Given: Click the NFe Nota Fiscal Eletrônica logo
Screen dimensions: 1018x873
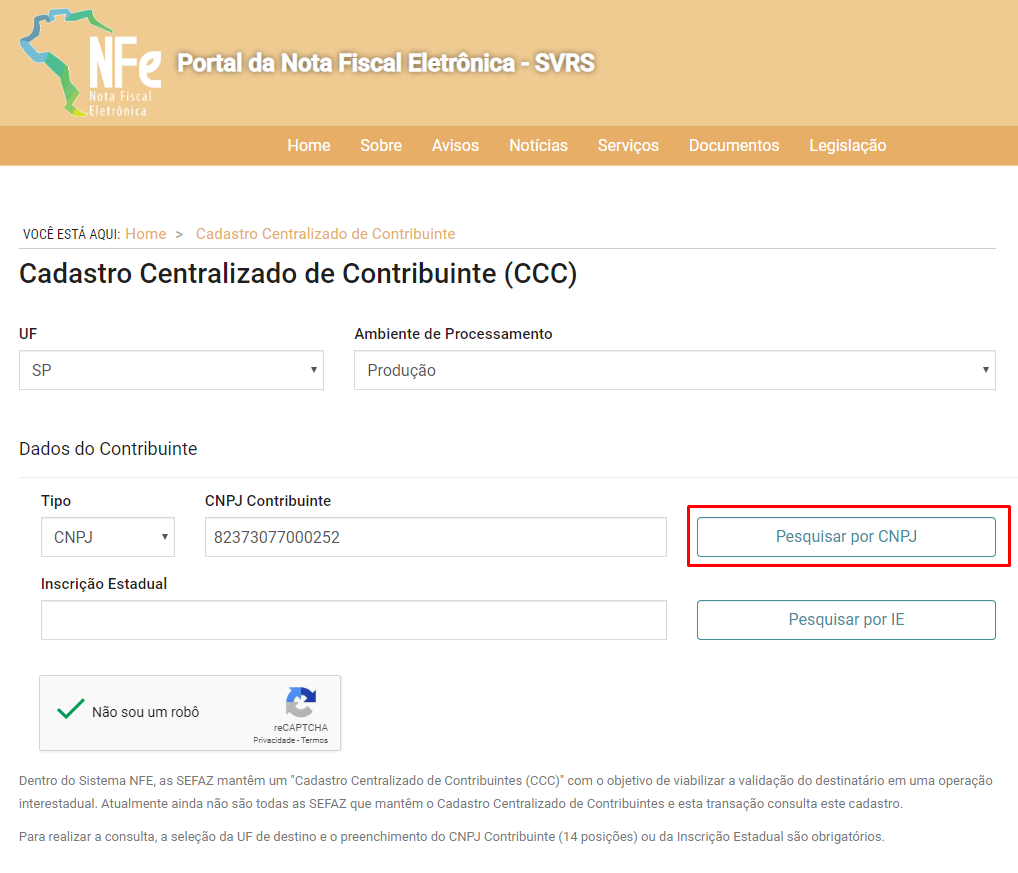Looking at the screenshot, I should (x=91, y=63).
